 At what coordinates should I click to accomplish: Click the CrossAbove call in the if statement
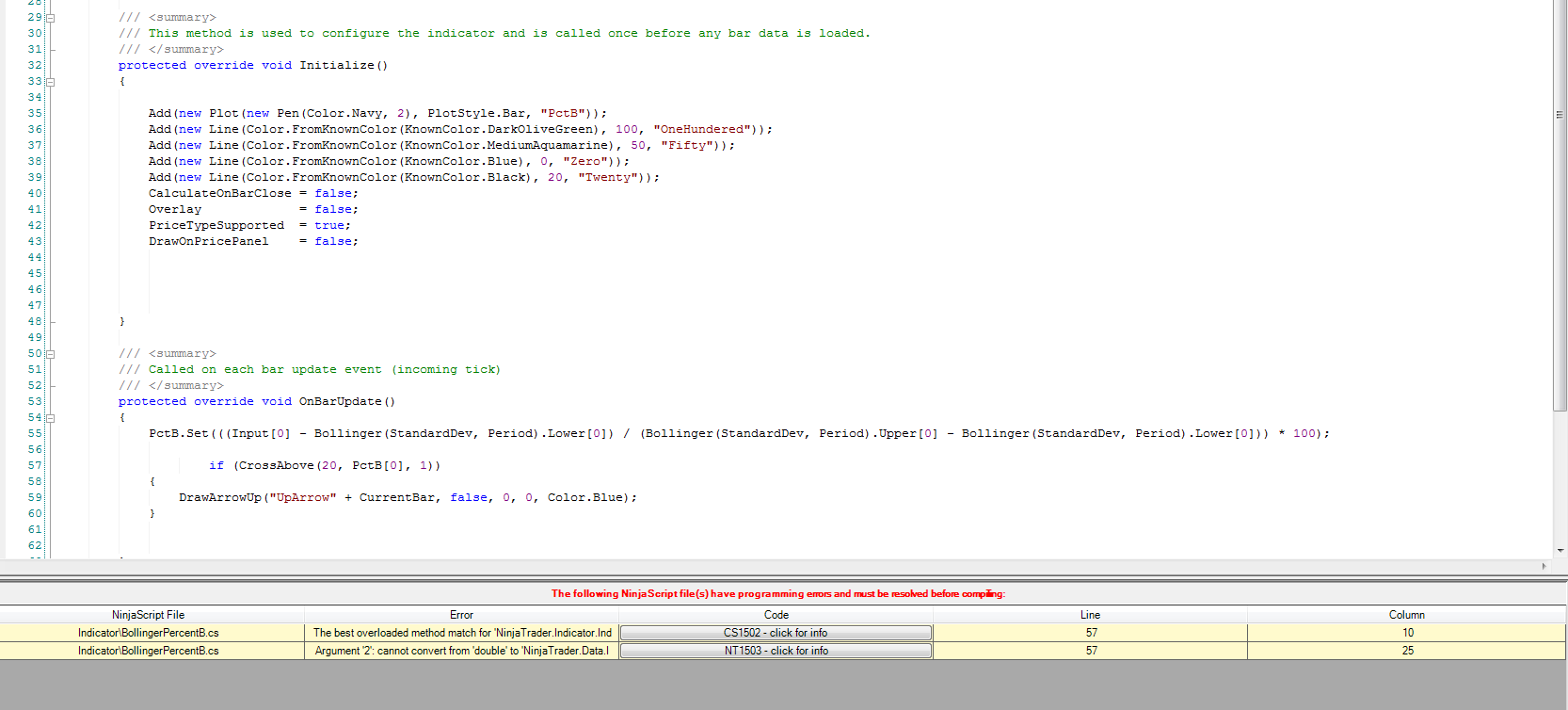pos(277,465)
